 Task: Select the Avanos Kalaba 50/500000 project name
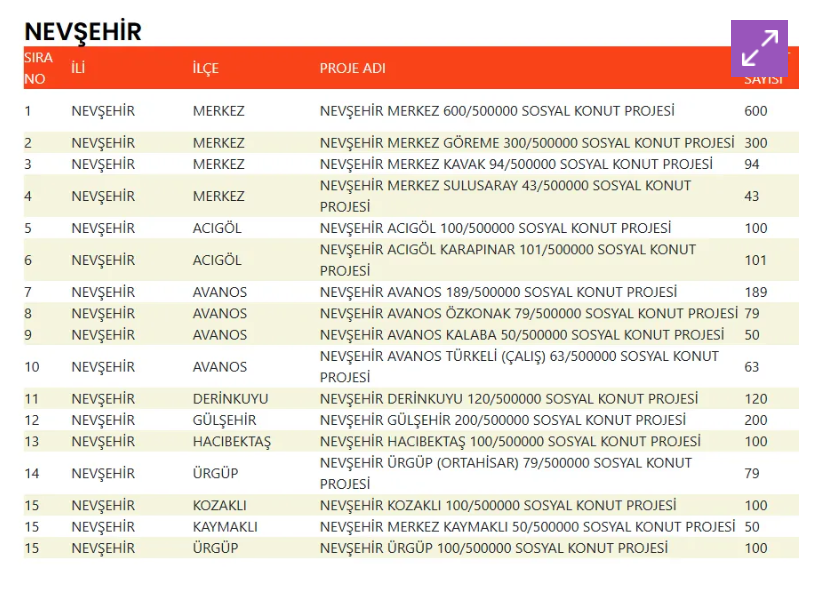coord(522,334)
